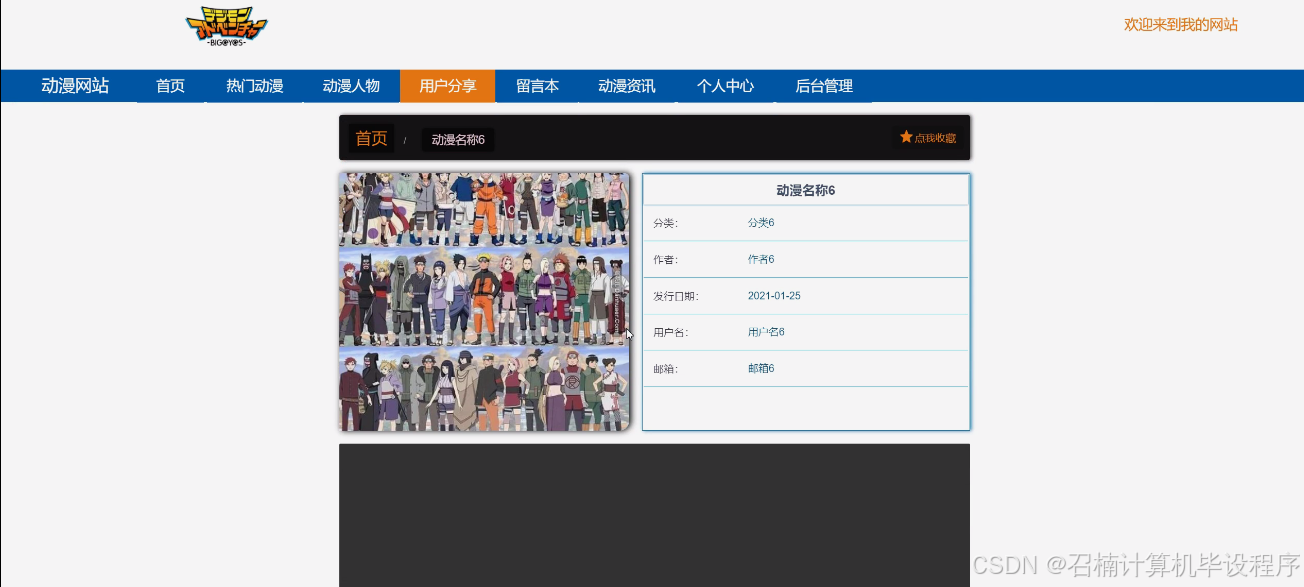Click the 2021-01-25 release date
1304x587 pixels.
(774, 296)
